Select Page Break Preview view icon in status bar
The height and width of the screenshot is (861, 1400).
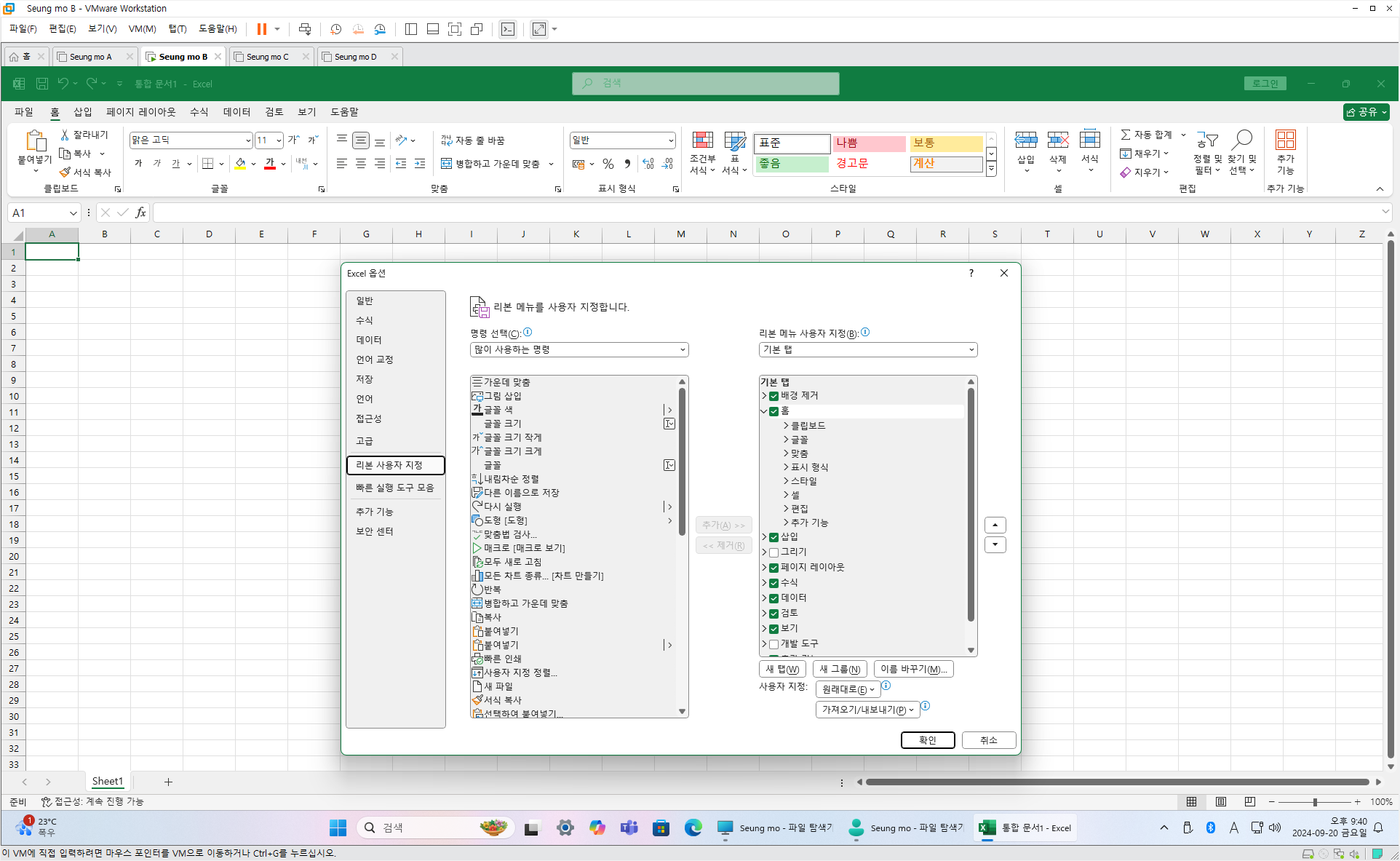(x=1250, y=801)
